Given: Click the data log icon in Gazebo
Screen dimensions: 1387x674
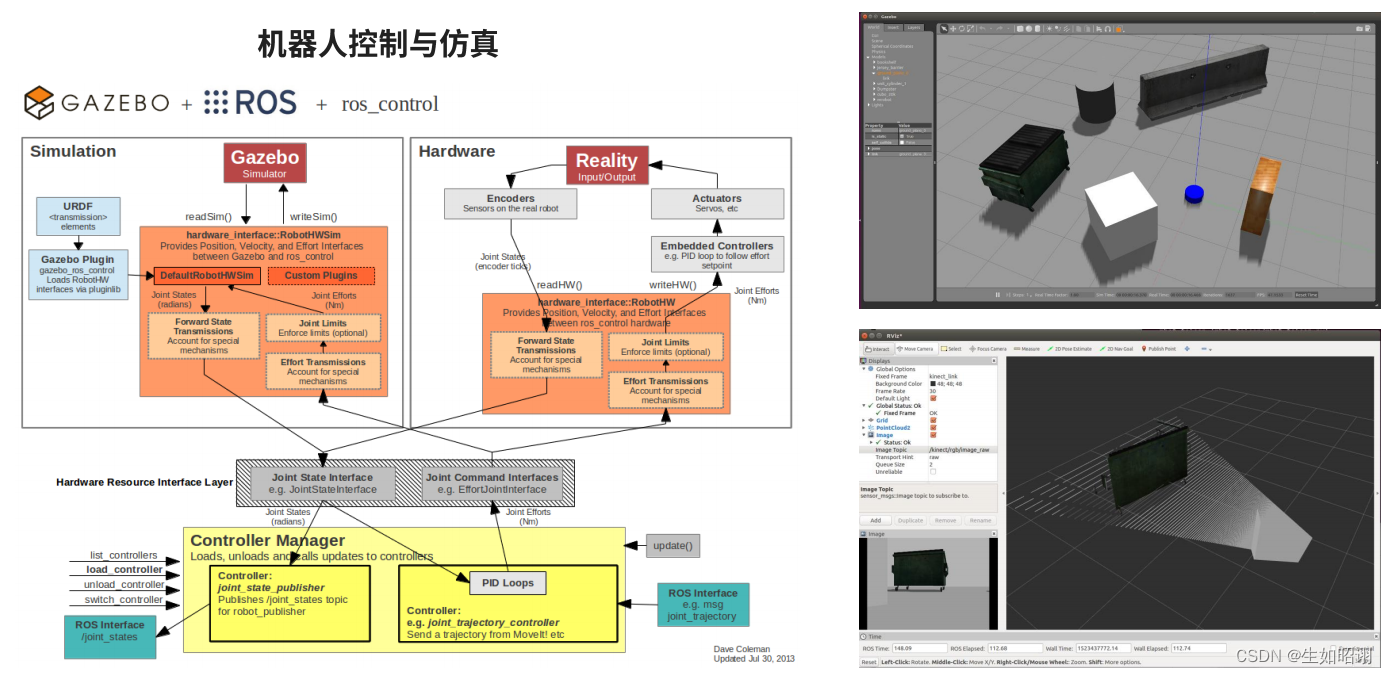Looking at the screenshot, I should click(x=1368, y=29).
